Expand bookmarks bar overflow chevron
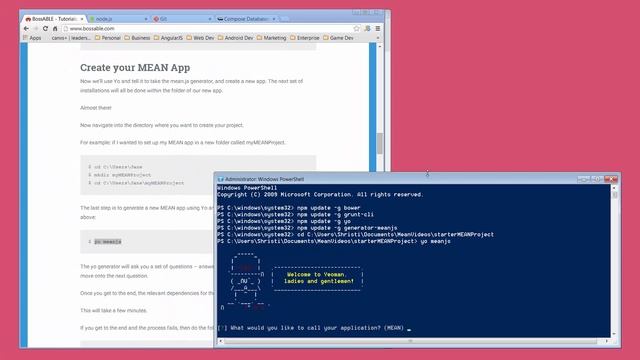This screenshot has width=640, height=360. pyautogui.click(x=378, y=38)
